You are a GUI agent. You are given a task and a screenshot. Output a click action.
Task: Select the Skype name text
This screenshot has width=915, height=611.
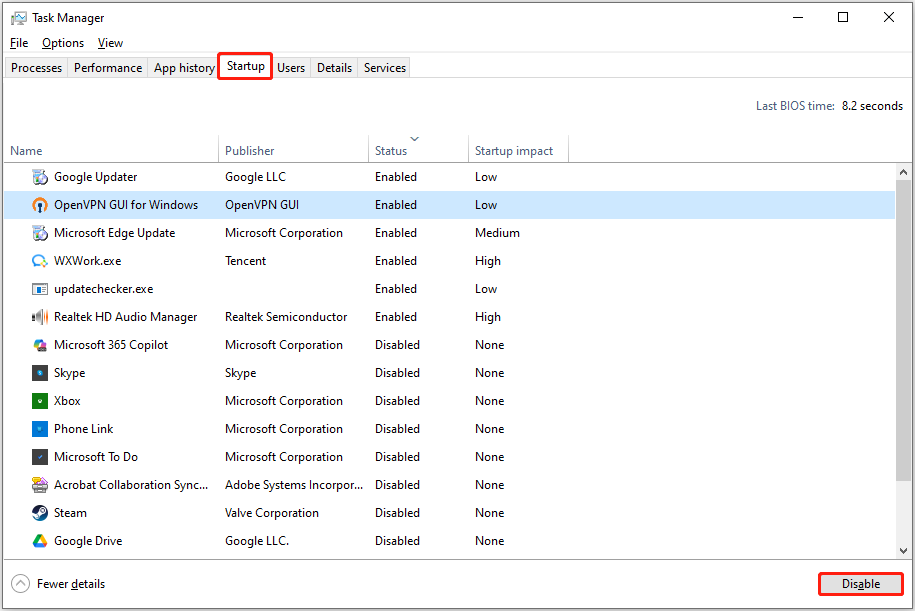pyautogui.click(x=69, y=373)
